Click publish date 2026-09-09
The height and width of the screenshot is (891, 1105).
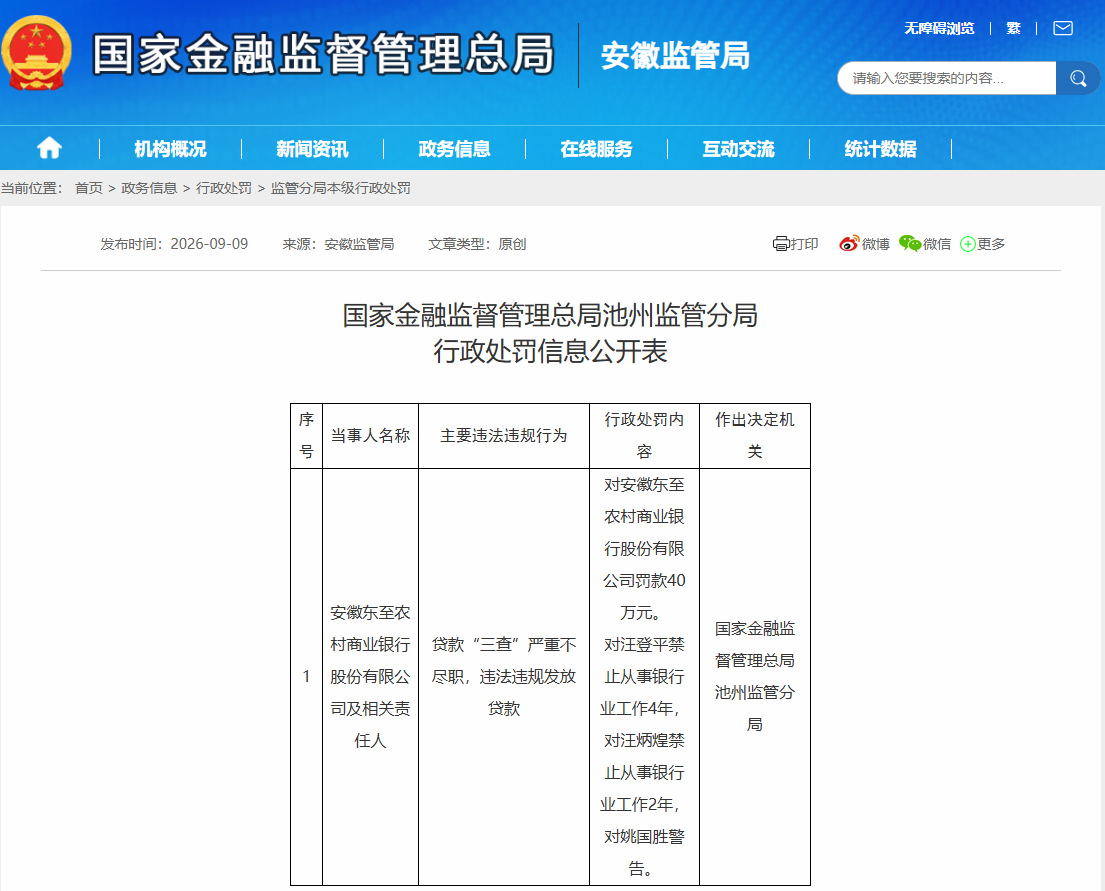point(209,244)
